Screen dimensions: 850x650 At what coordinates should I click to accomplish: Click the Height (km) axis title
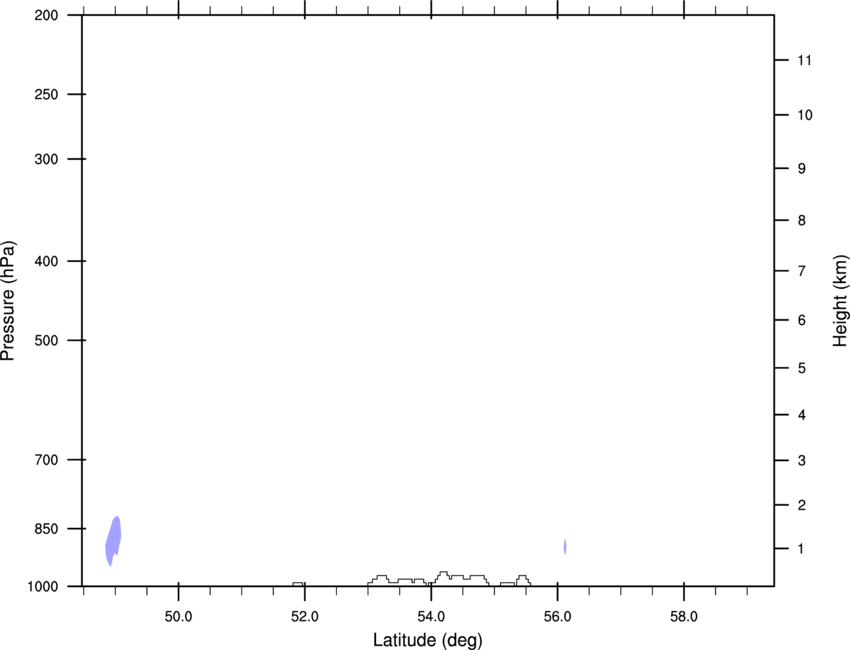click(840, 301)
